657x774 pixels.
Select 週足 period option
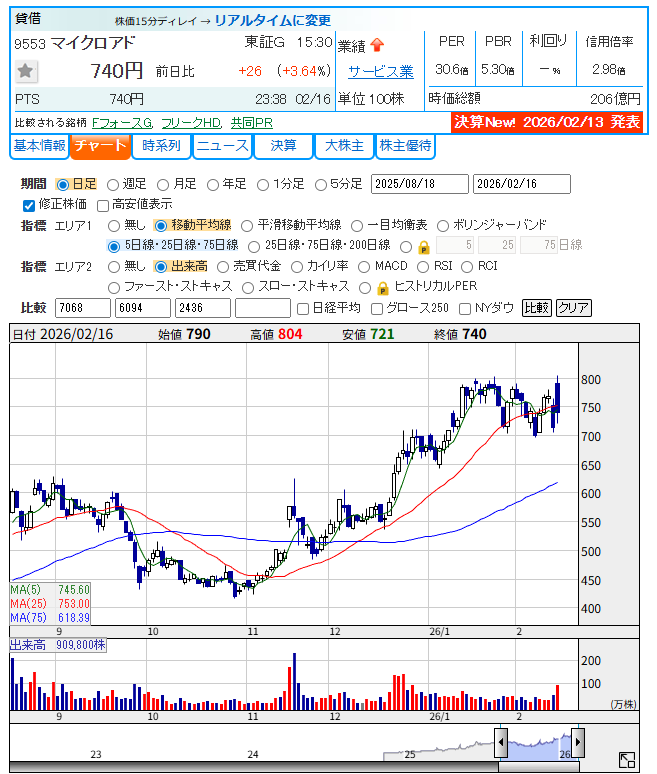[x=113, y=185]
